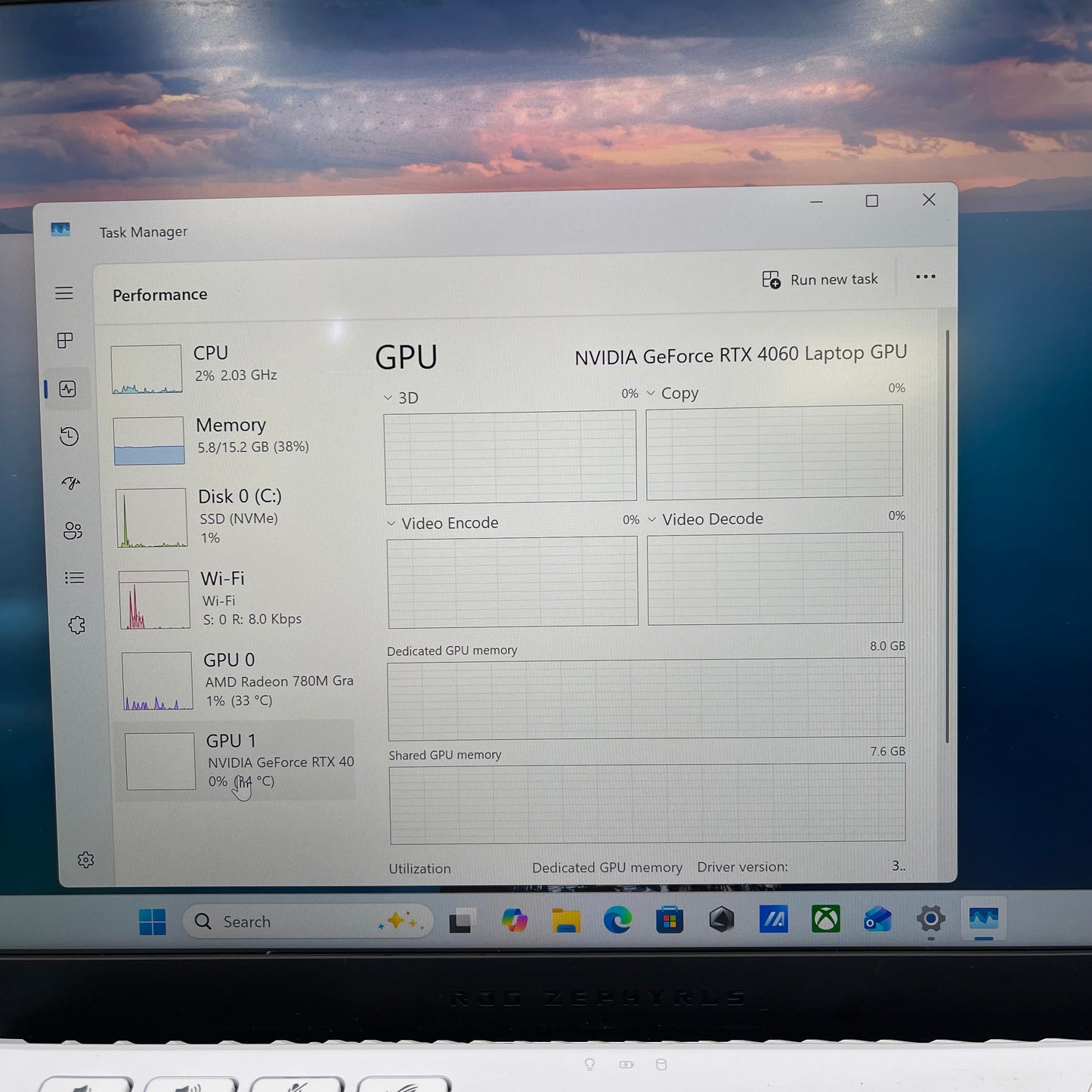Image resolution: width=1092 pixels, height=1092 pixels.
Task: Open the Performance page options menu
Action: pos(925,277)
